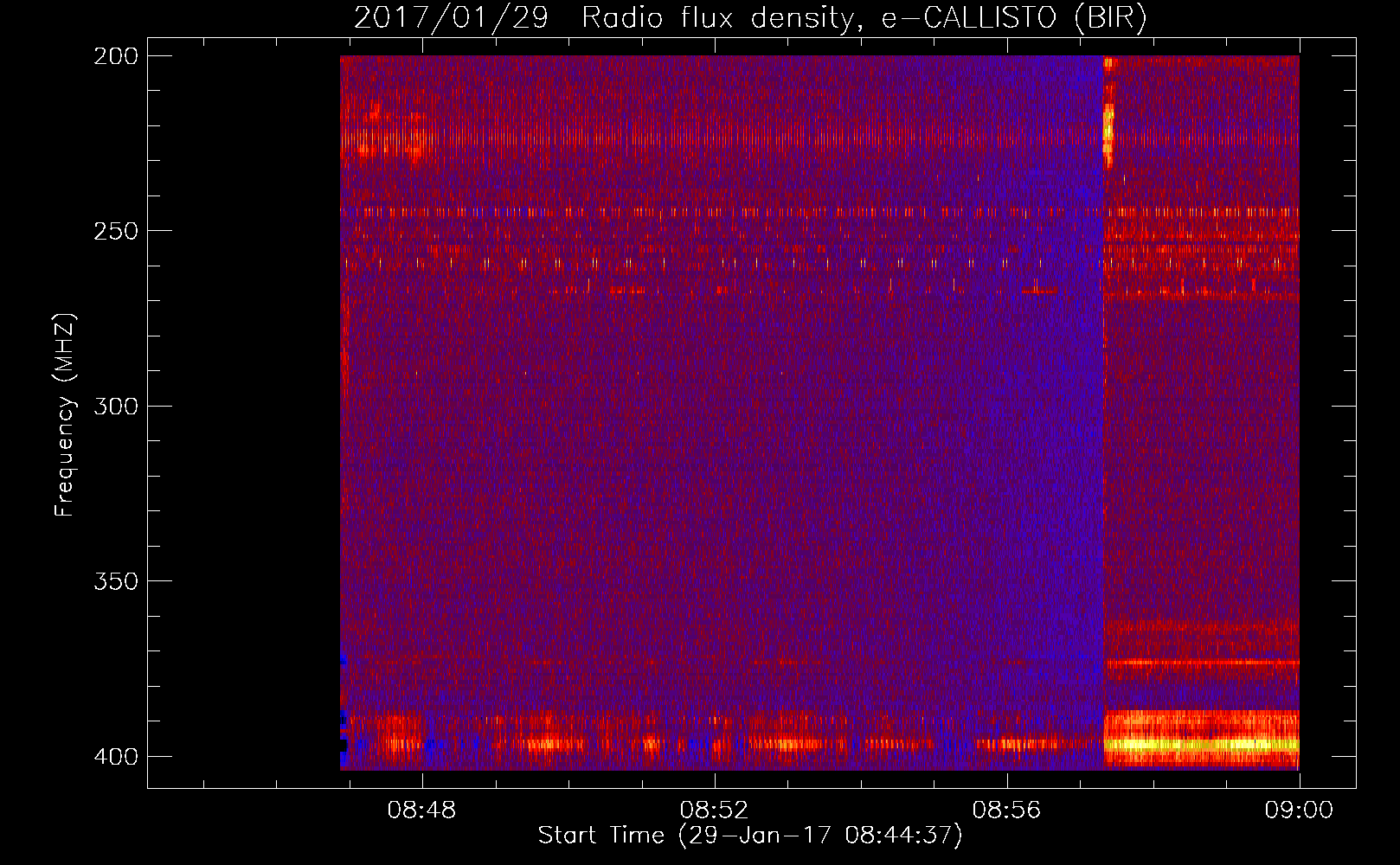
Task: Click the 09:00 time tick label
Action: [x=1299, y=811]
